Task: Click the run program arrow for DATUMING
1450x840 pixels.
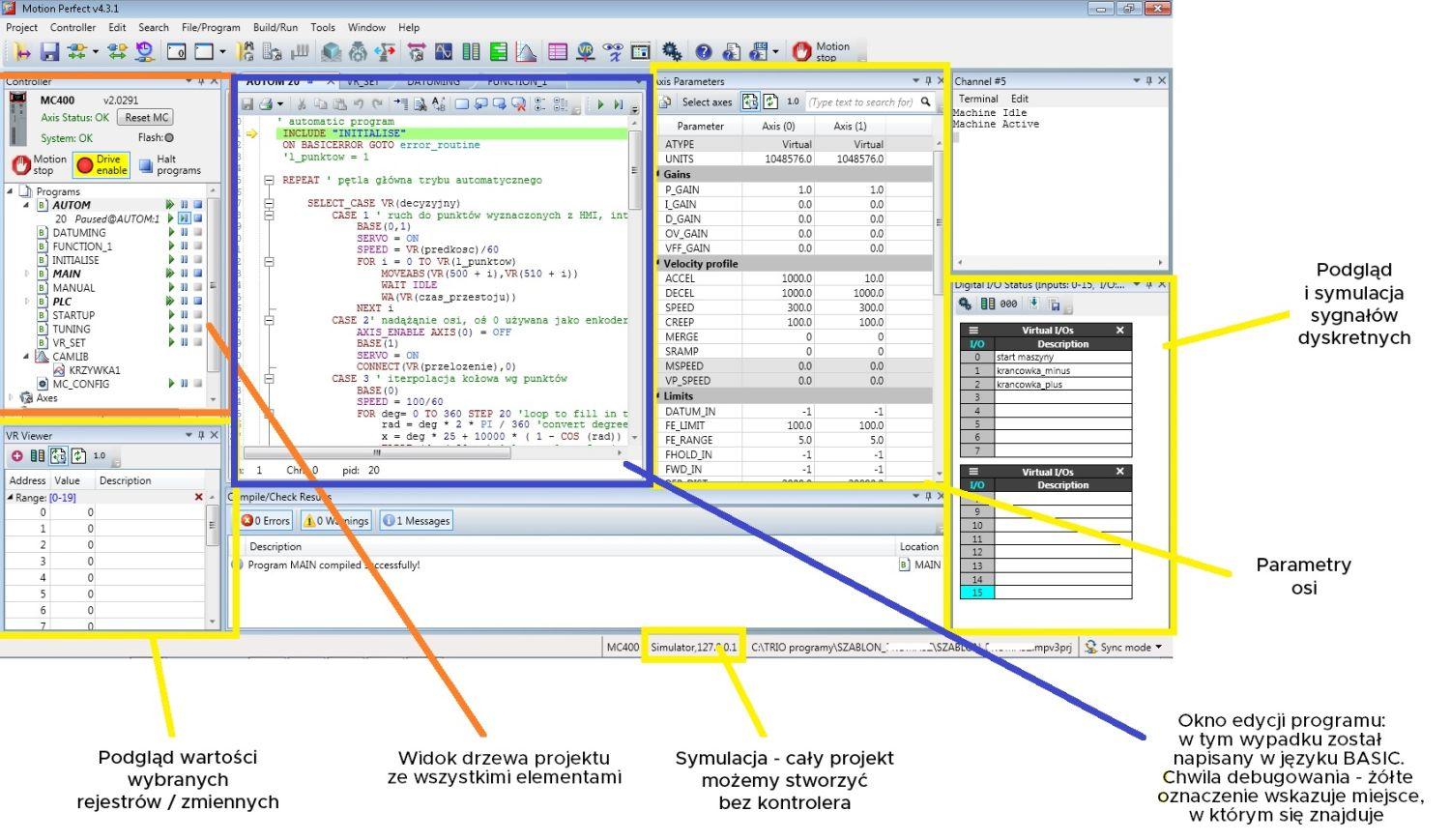Action: (170, 233)
